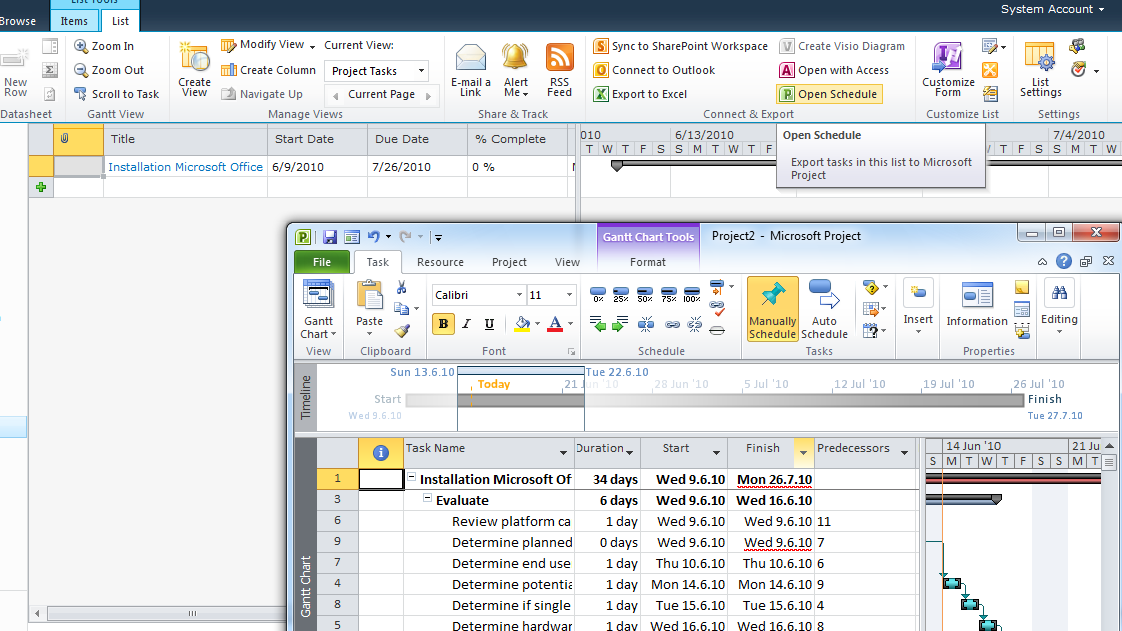Screen dimensions: 1122x631
Task: Click Cut scissors icon in Project
Action: (401, 288)
